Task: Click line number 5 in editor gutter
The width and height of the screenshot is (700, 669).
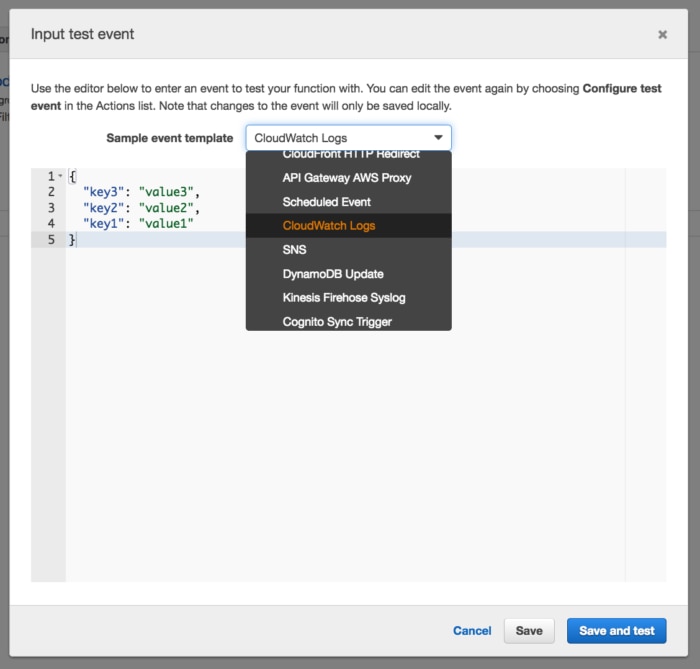Action: [x=50, y=240]
